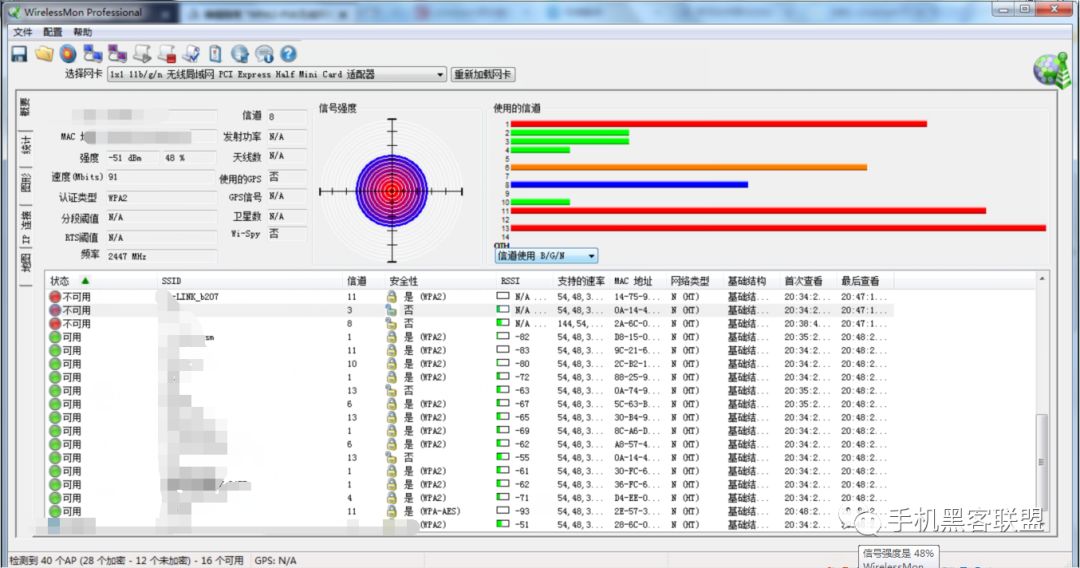The image size is (1080, 568).
Task: Click the 重新加载网卡 button
Action: point(483,74)
